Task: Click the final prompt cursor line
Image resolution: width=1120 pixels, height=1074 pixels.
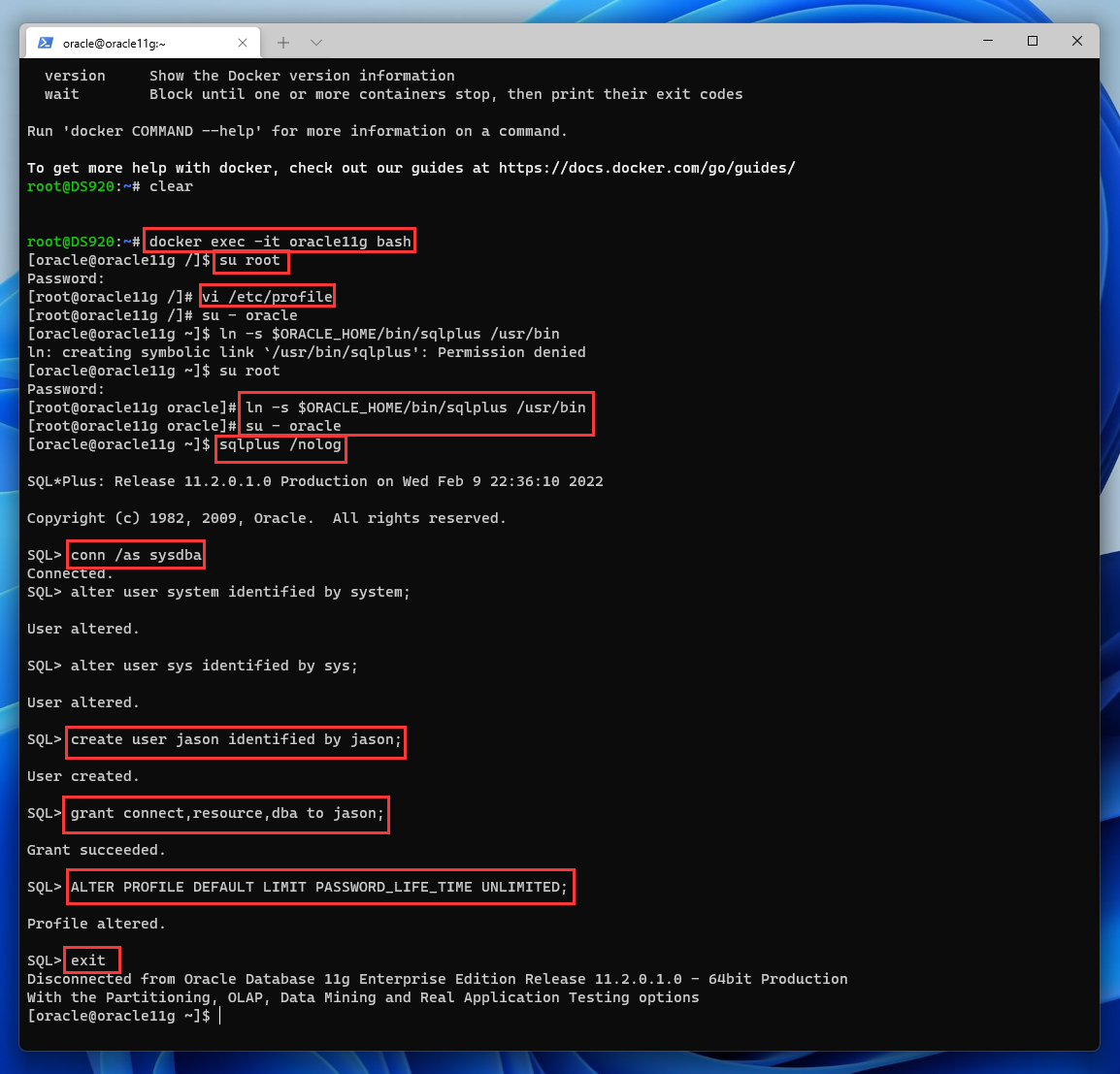Action: click(x=124, y=1016)
